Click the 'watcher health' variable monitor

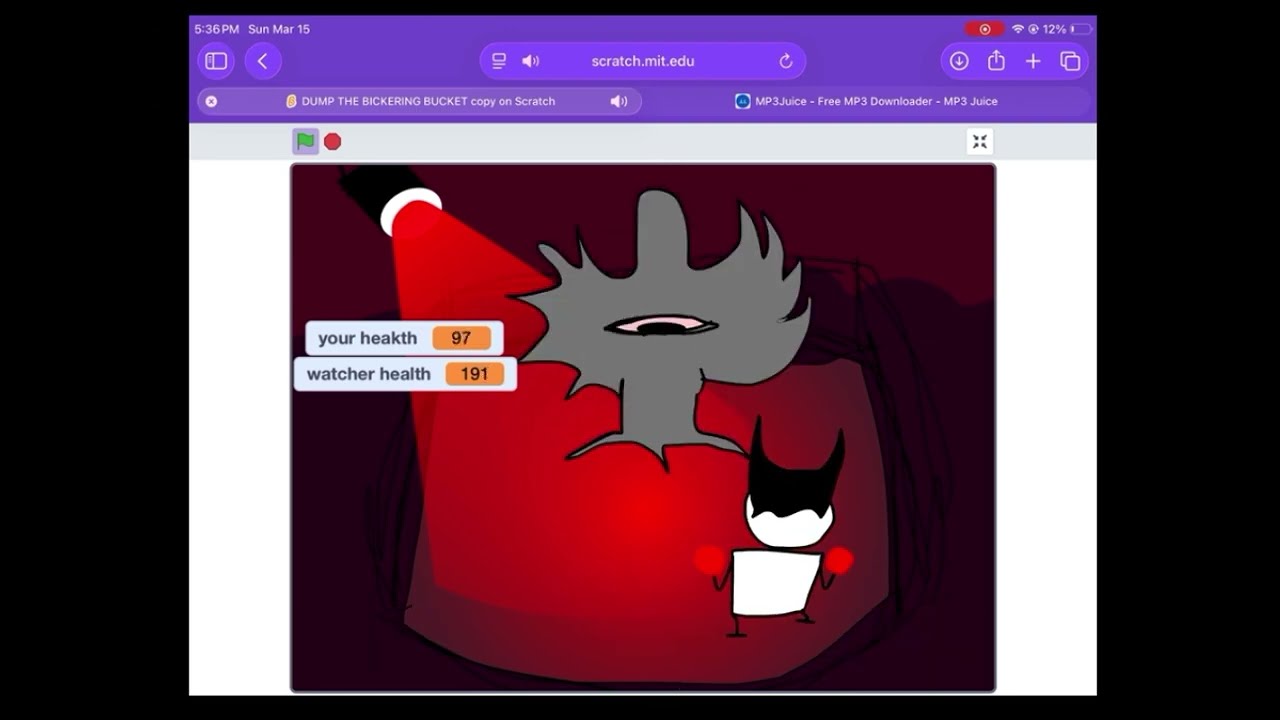pyautogui.click(x=405, y=374)
